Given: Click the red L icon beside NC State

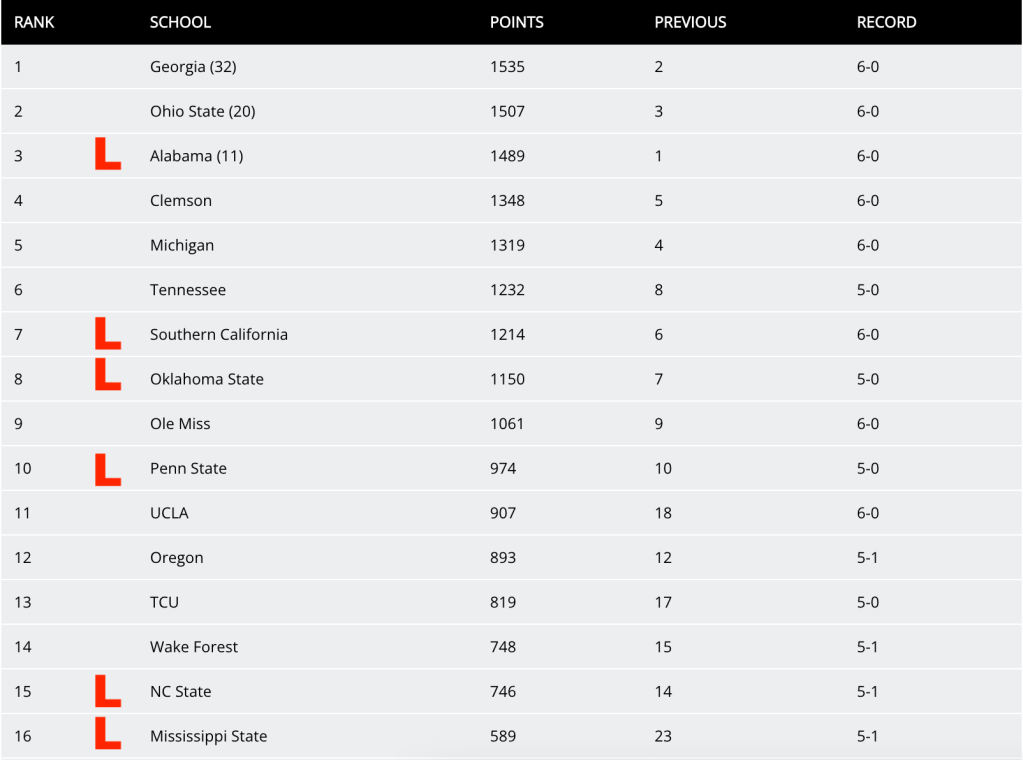Looking at the screenshot, I should [x=107, y=691].
